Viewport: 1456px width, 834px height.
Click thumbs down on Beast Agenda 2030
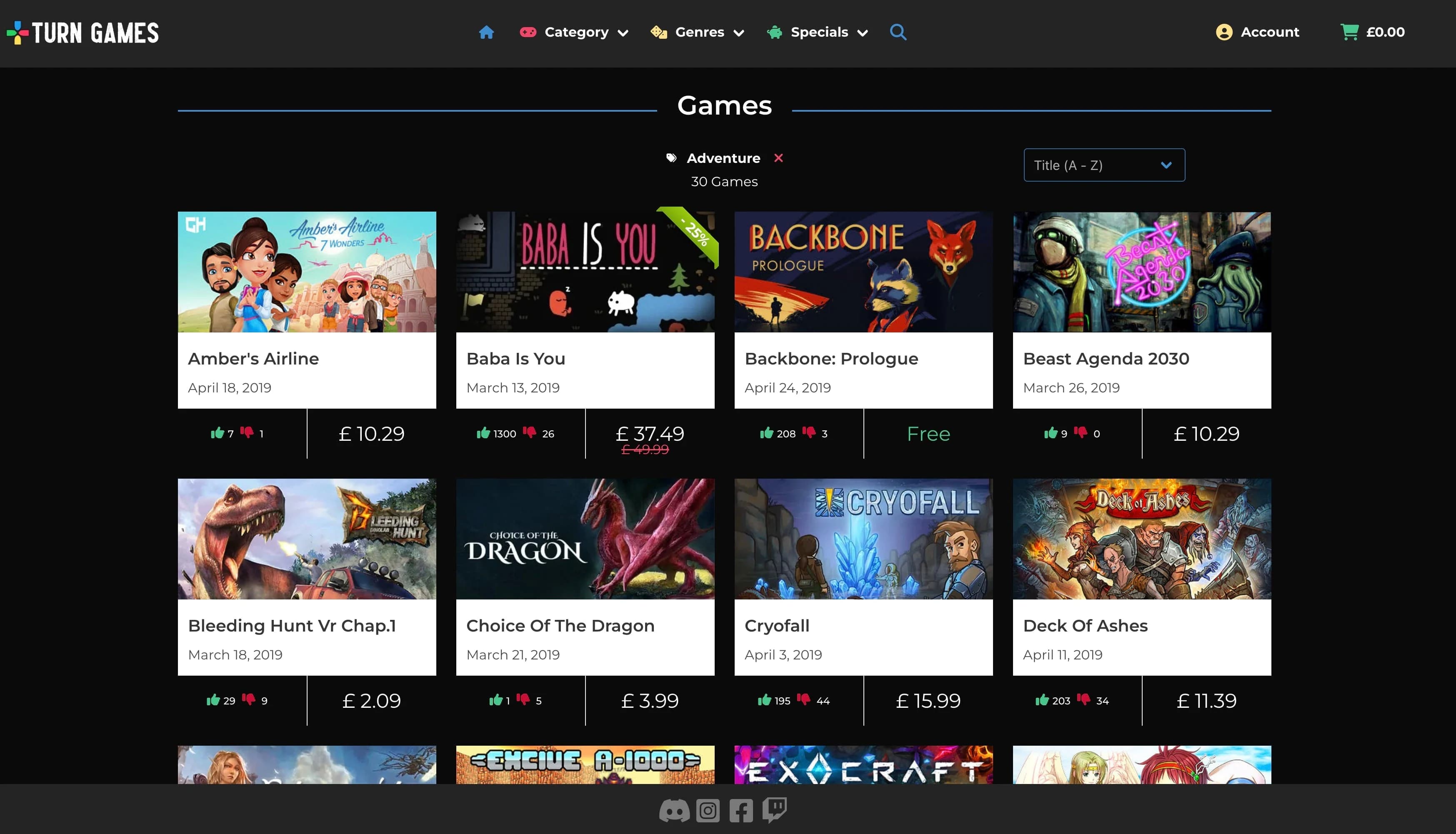(1080, 432)
